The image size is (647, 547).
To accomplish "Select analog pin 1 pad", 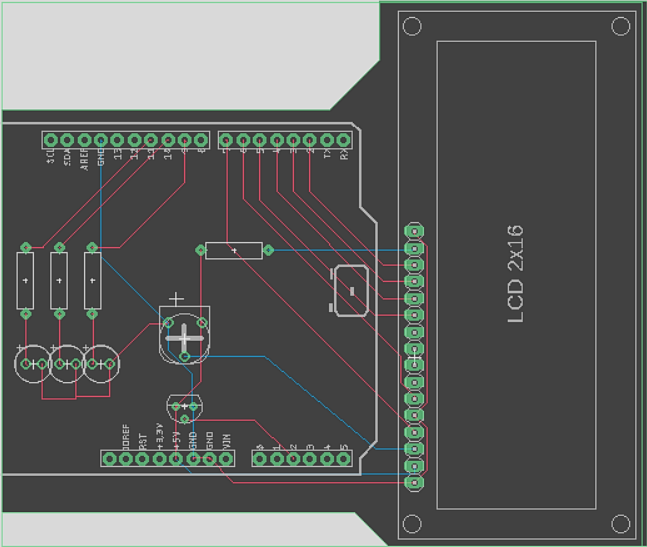I will tap(276, 459).
